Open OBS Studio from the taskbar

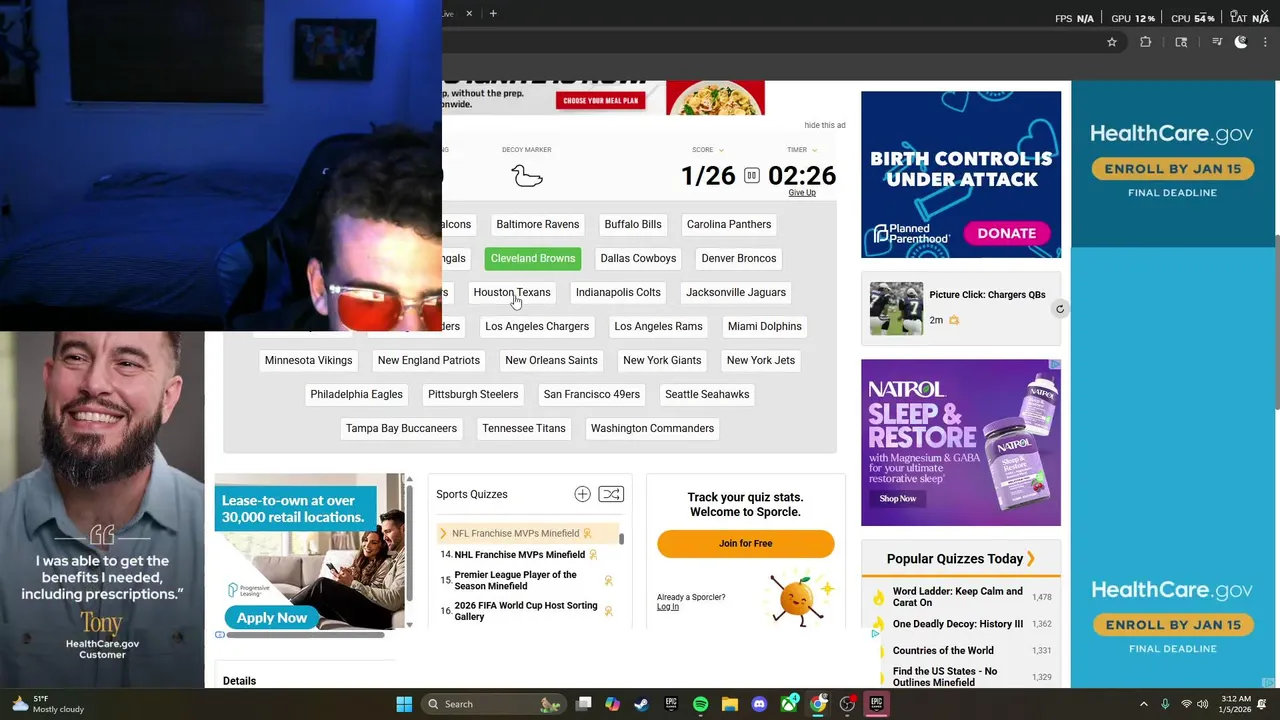[848, 704]
